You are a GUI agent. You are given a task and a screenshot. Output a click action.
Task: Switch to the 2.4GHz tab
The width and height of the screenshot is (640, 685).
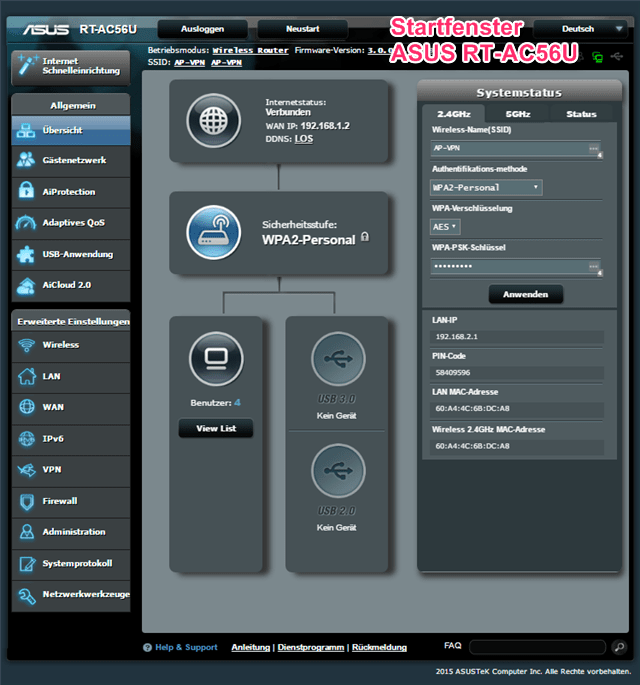coord(453,114)
